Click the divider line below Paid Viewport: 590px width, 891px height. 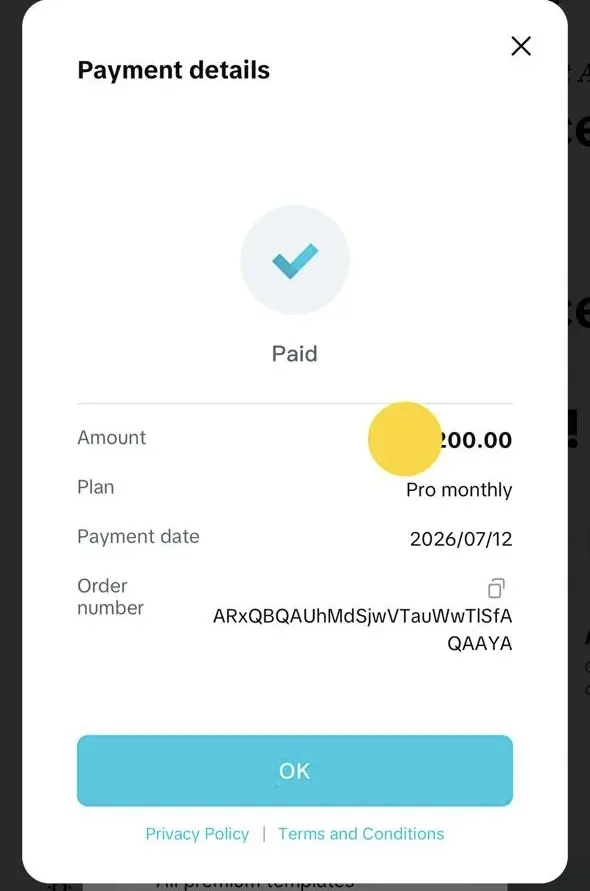point(295,403)
